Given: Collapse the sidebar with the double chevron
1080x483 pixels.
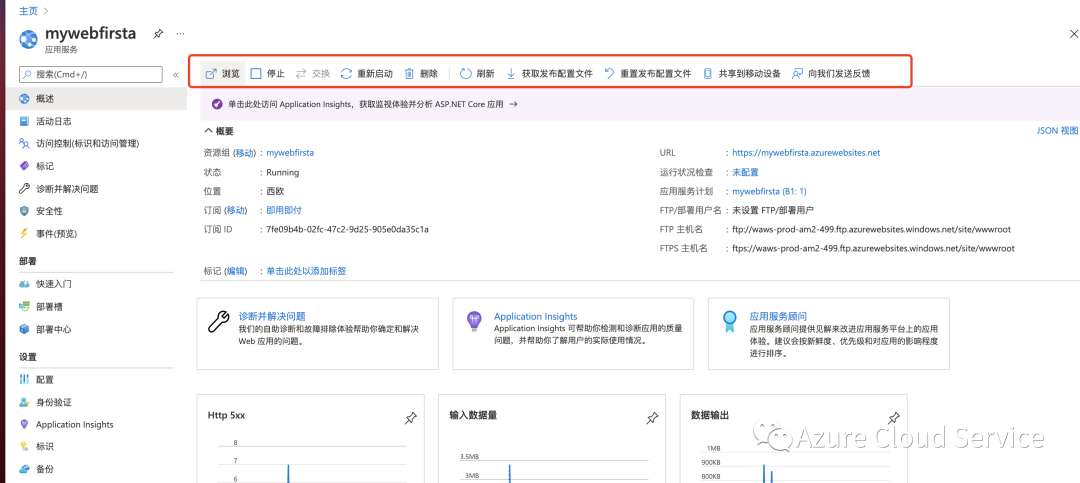Looking at the screenshot, I should click(x=176, y=74).
